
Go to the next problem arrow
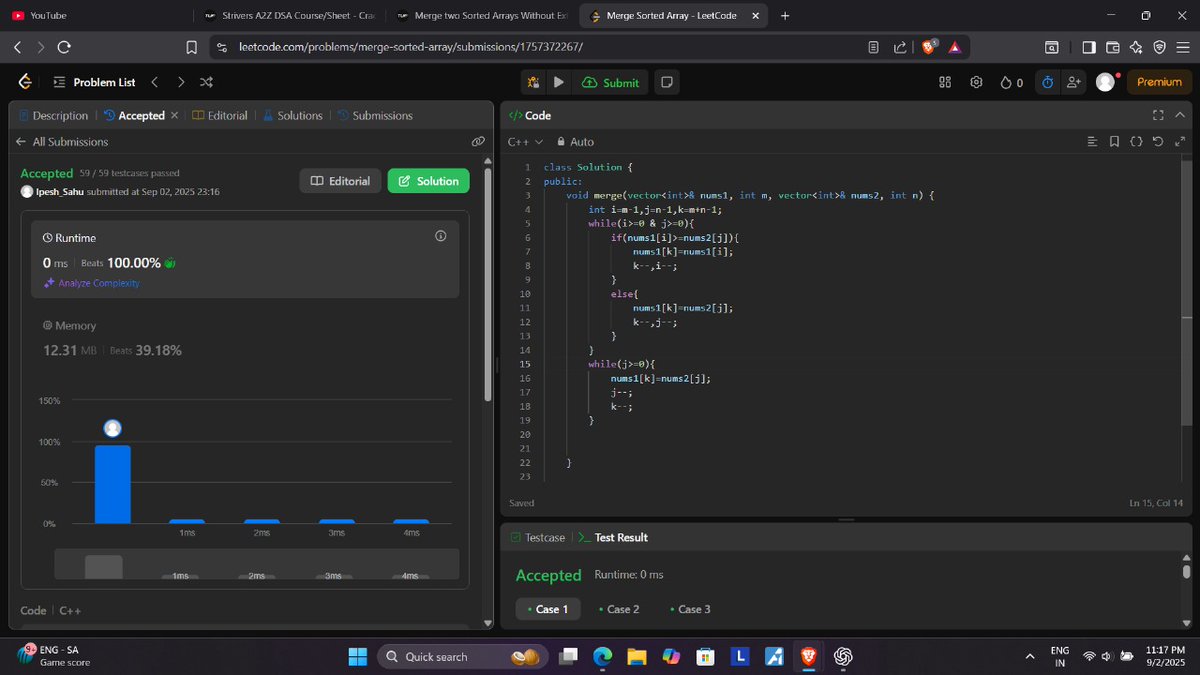(180, 82)
